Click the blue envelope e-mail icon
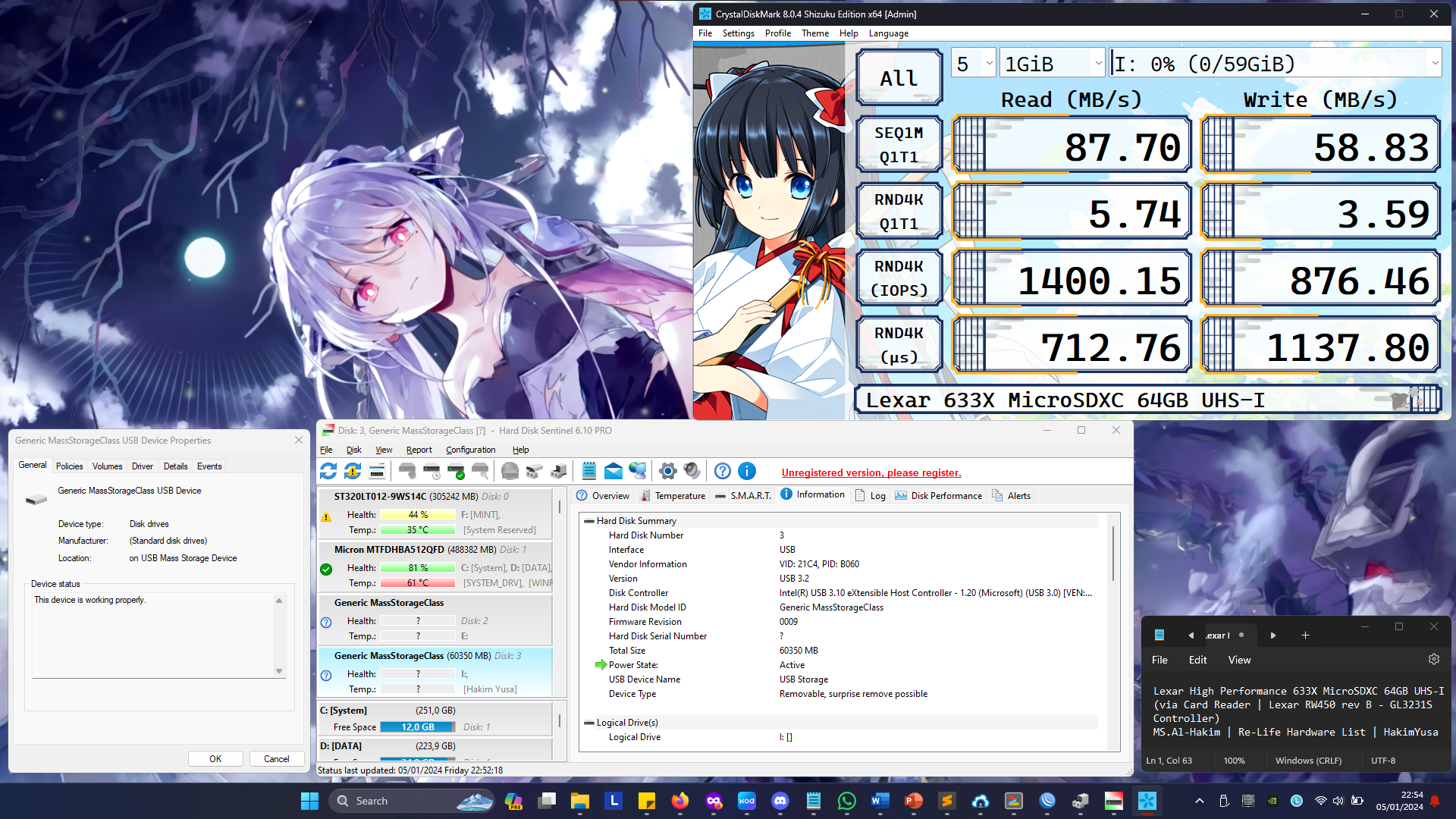Image resolution: width=1456 pixels, height=819 pixels. click(x=613, y=472)
